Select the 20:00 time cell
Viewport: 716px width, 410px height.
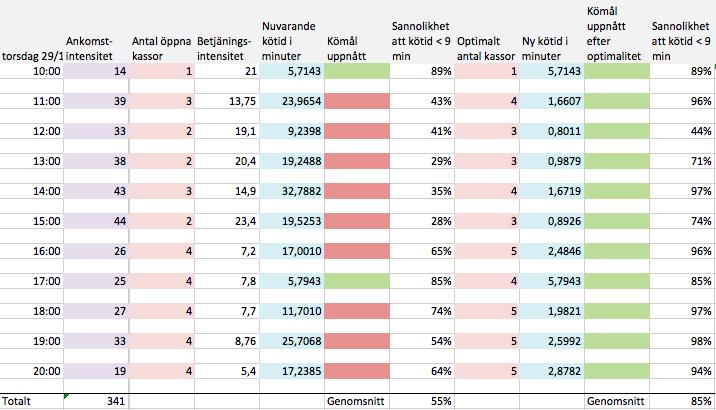(x=32, y=371)
